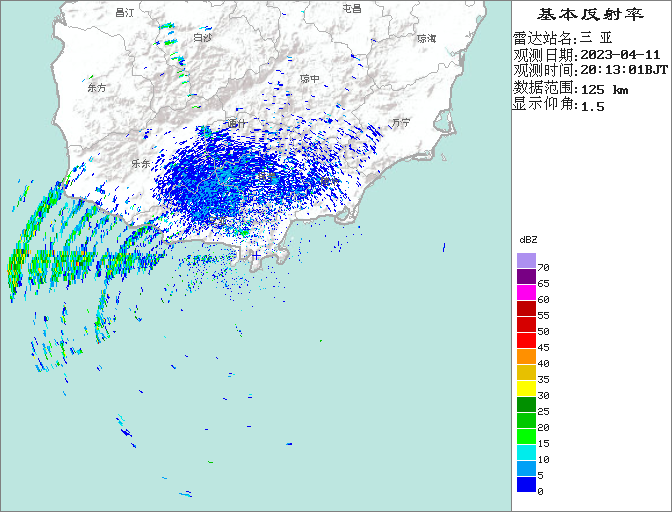Click the 0 label in the legend
The width and height of the screenshot is (672, 512).
click(x=540, y=492)
